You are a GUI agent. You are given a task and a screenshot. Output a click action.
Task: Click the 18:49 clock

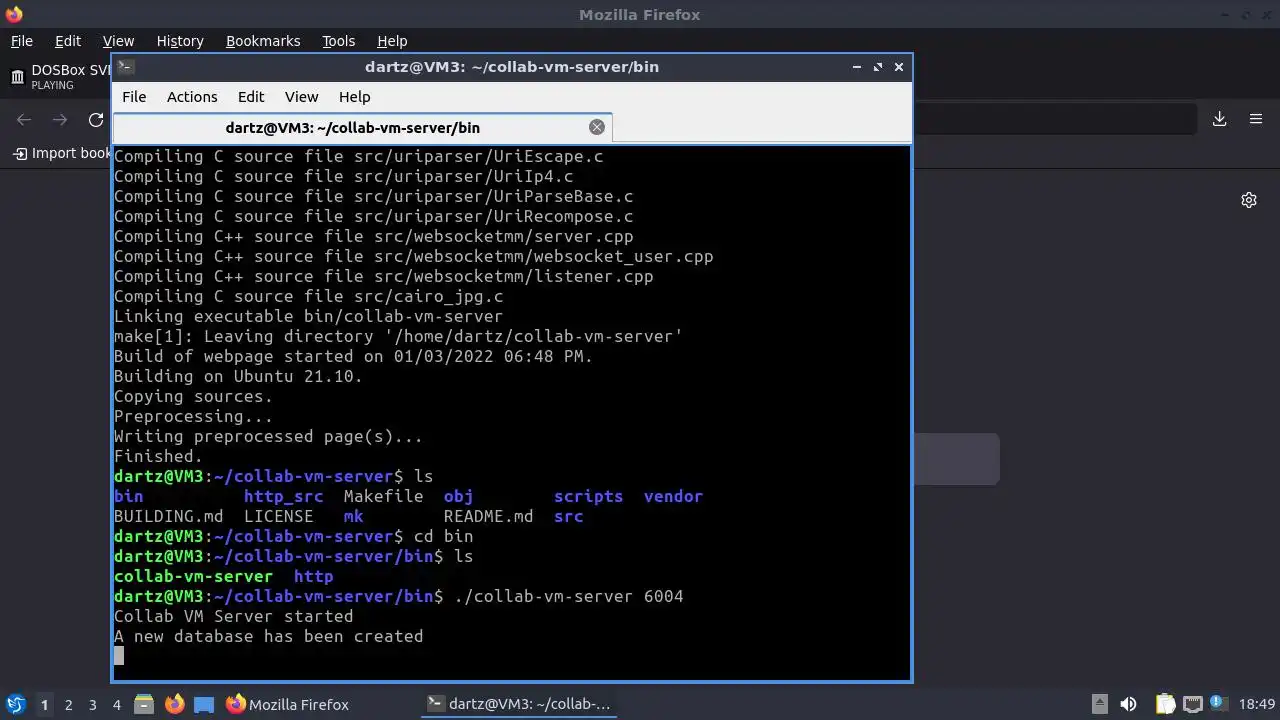(1257, 704)
